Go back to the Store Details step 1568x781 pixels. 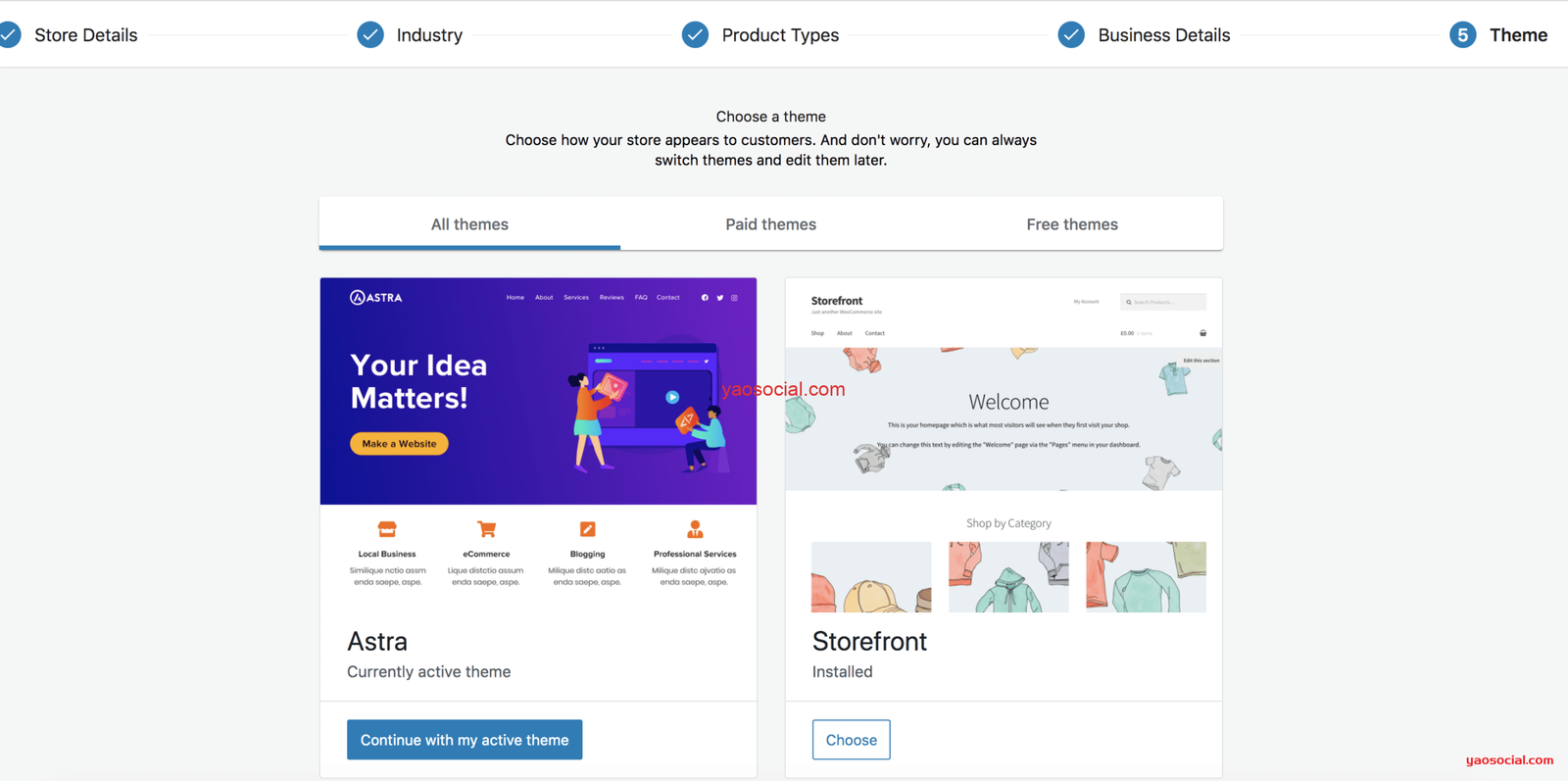85,35
